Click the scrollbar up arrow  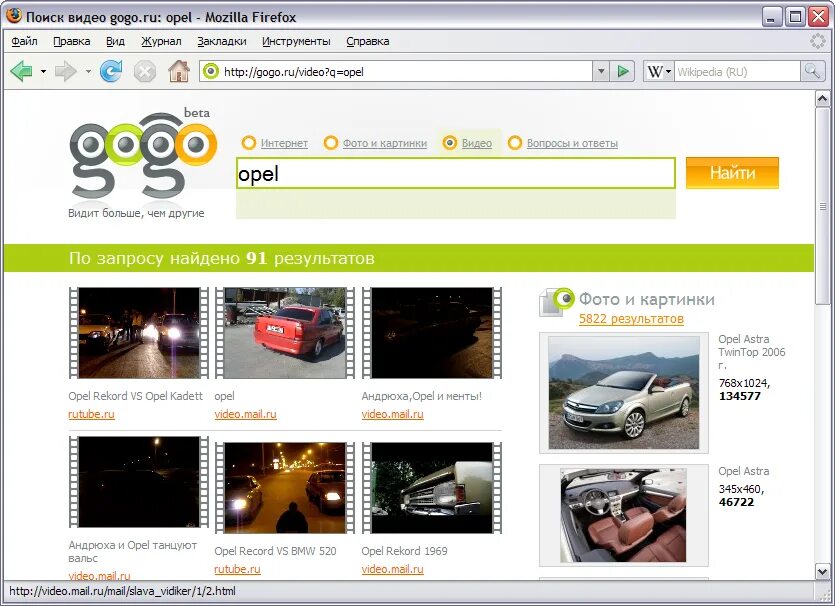pyautogui.click(x=822, y=99)
